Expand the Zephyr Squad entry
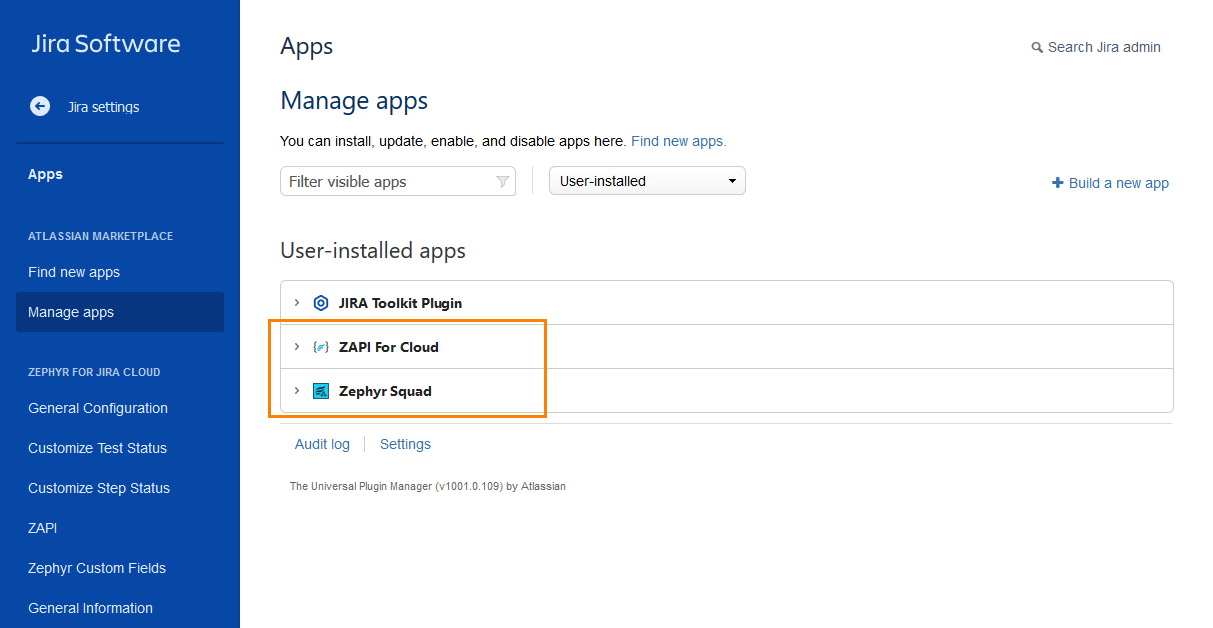This screenshot has width=1213, height=628. (296, 391)
